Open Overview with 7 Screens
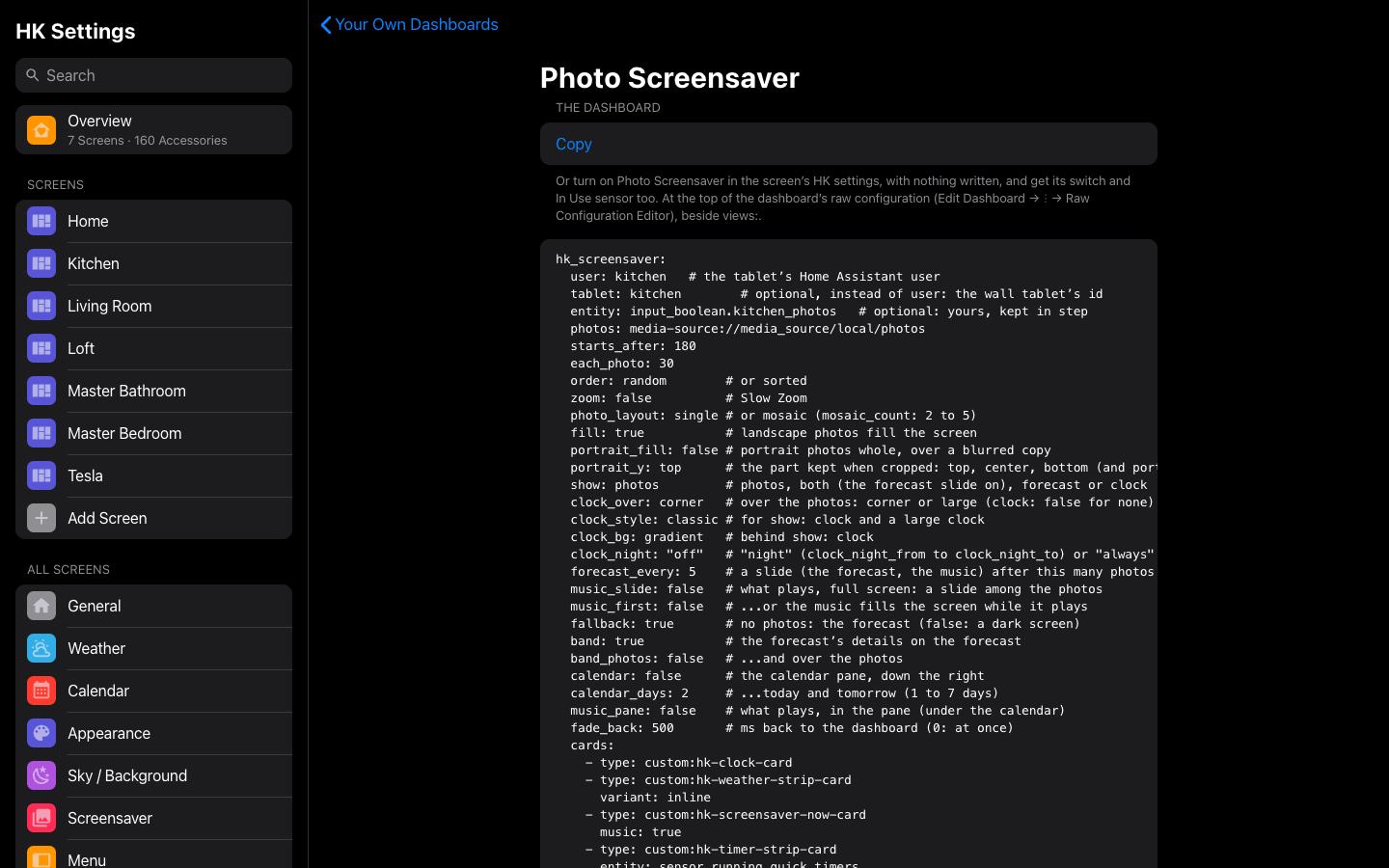This screenshot has height=868, width=1389. click(x=153, y=130)
